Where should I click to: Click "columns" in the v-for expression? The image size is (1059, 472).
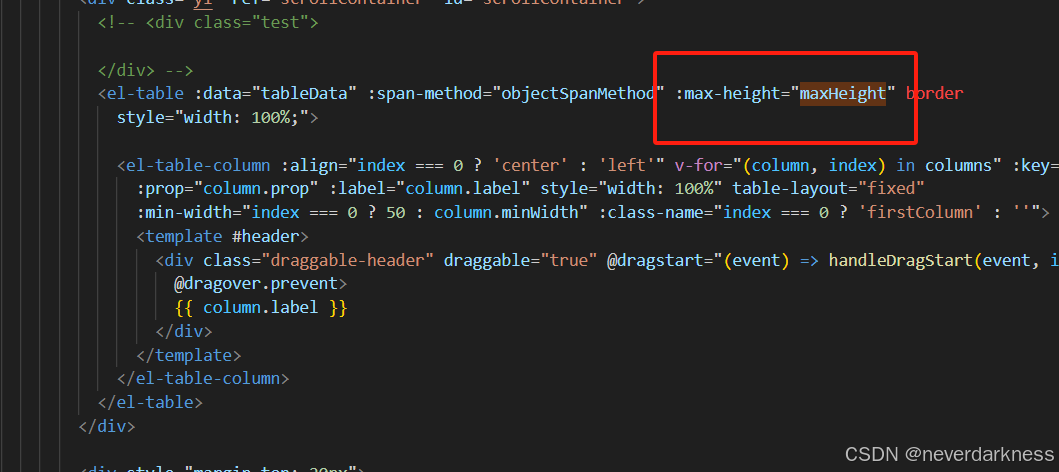point(958,165)
